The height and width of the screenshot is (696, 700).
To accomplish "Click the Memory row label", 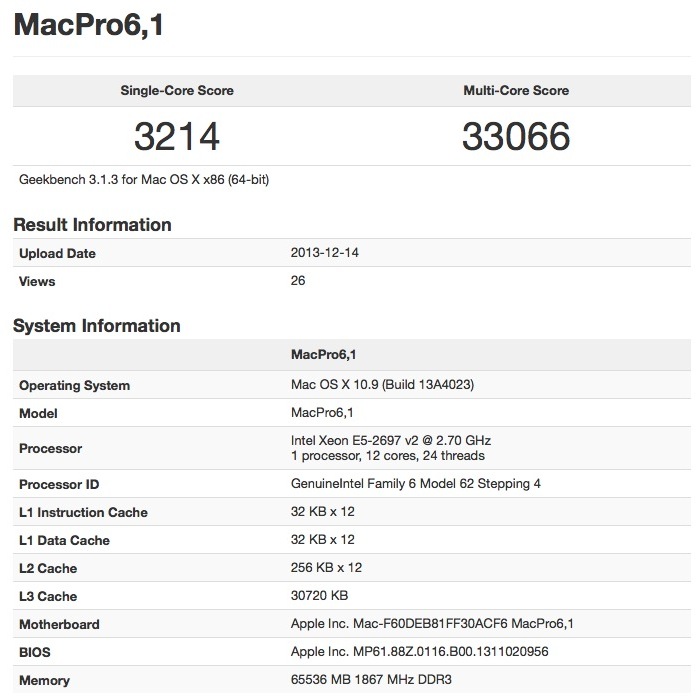I will pyautogui.click(x=44, y=681).
